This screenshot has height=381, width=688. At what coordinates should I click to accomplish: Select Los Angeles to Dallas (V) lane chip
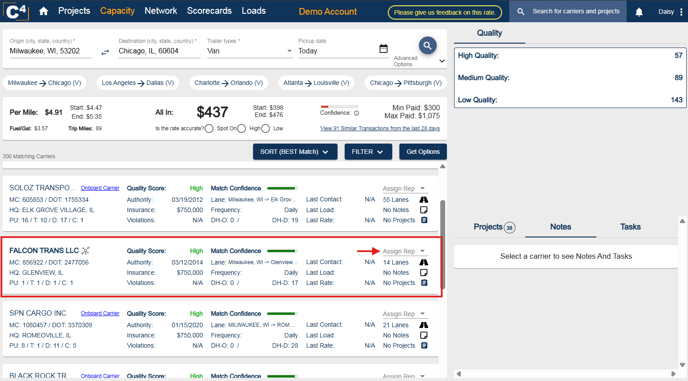click(138, 83)
